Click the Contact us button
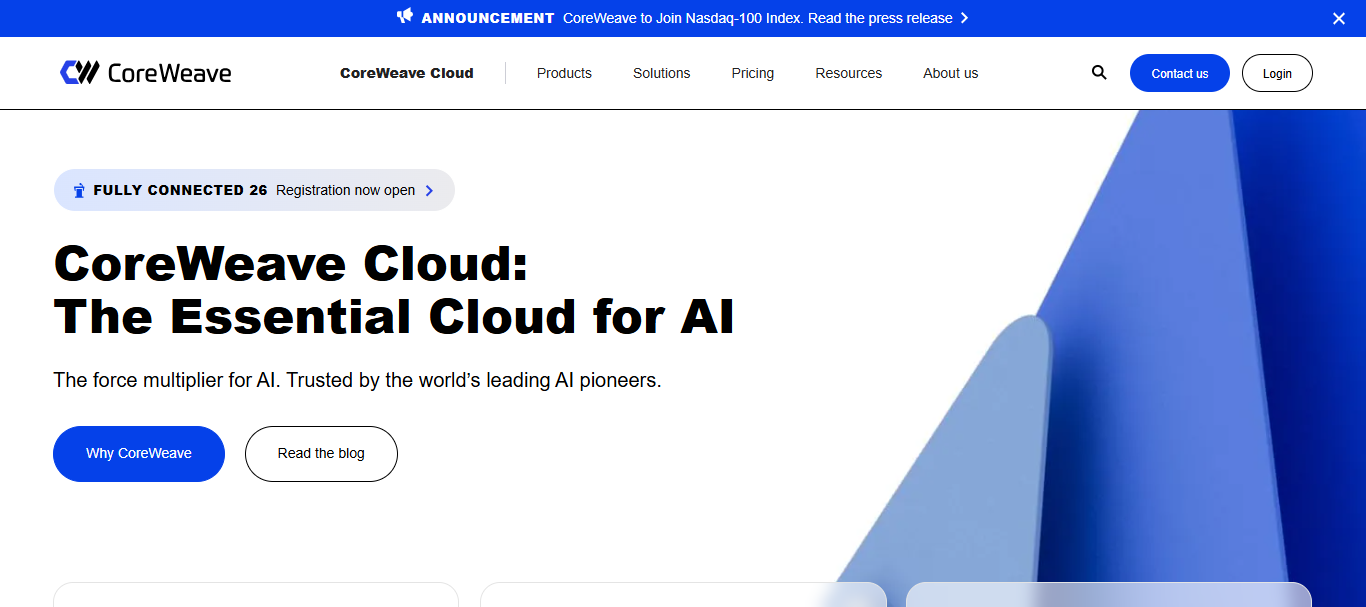 coord(1180,73)
